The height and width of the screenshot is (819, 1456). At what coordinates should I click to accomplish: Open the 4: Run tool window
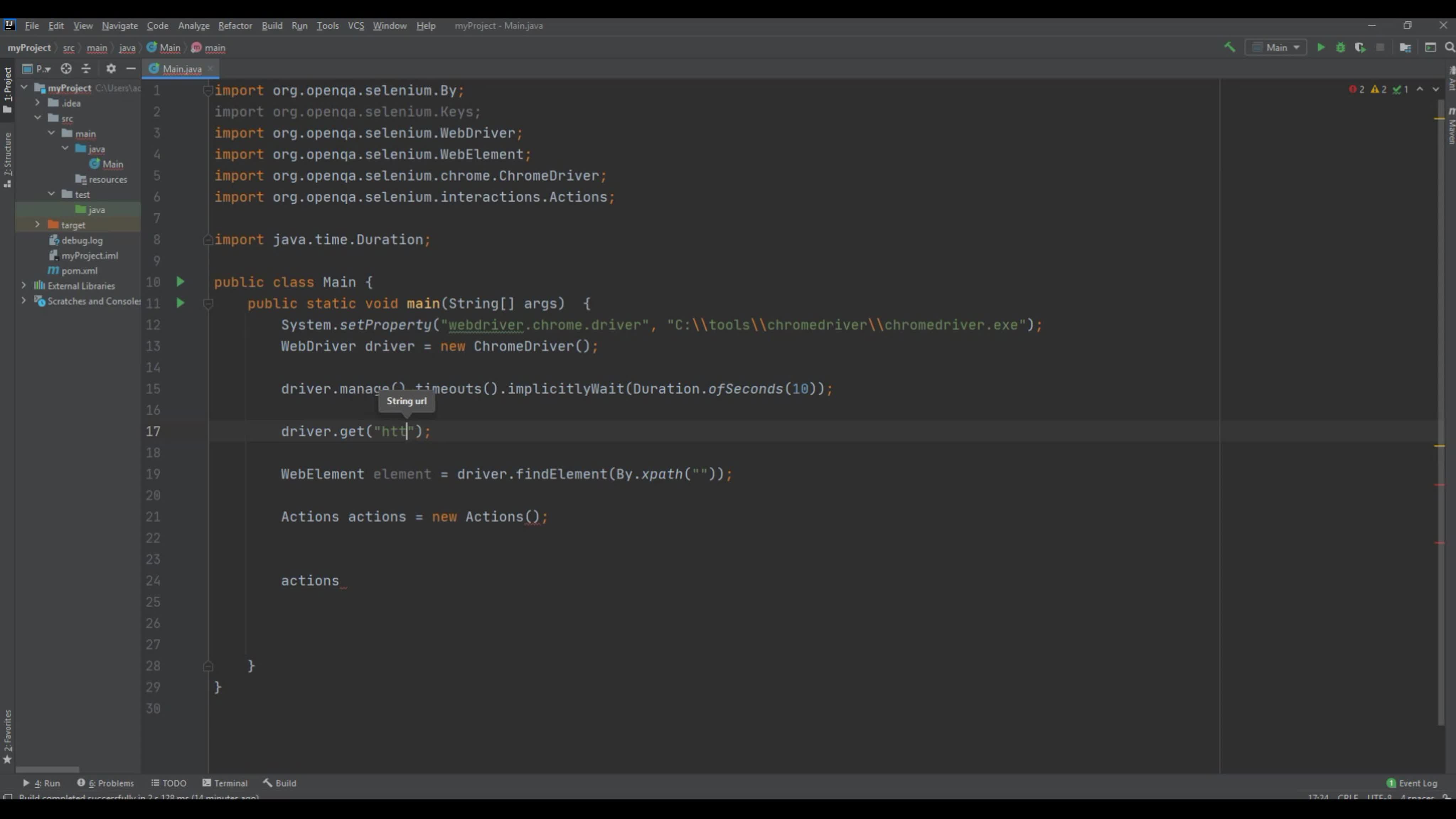[41, 783]
